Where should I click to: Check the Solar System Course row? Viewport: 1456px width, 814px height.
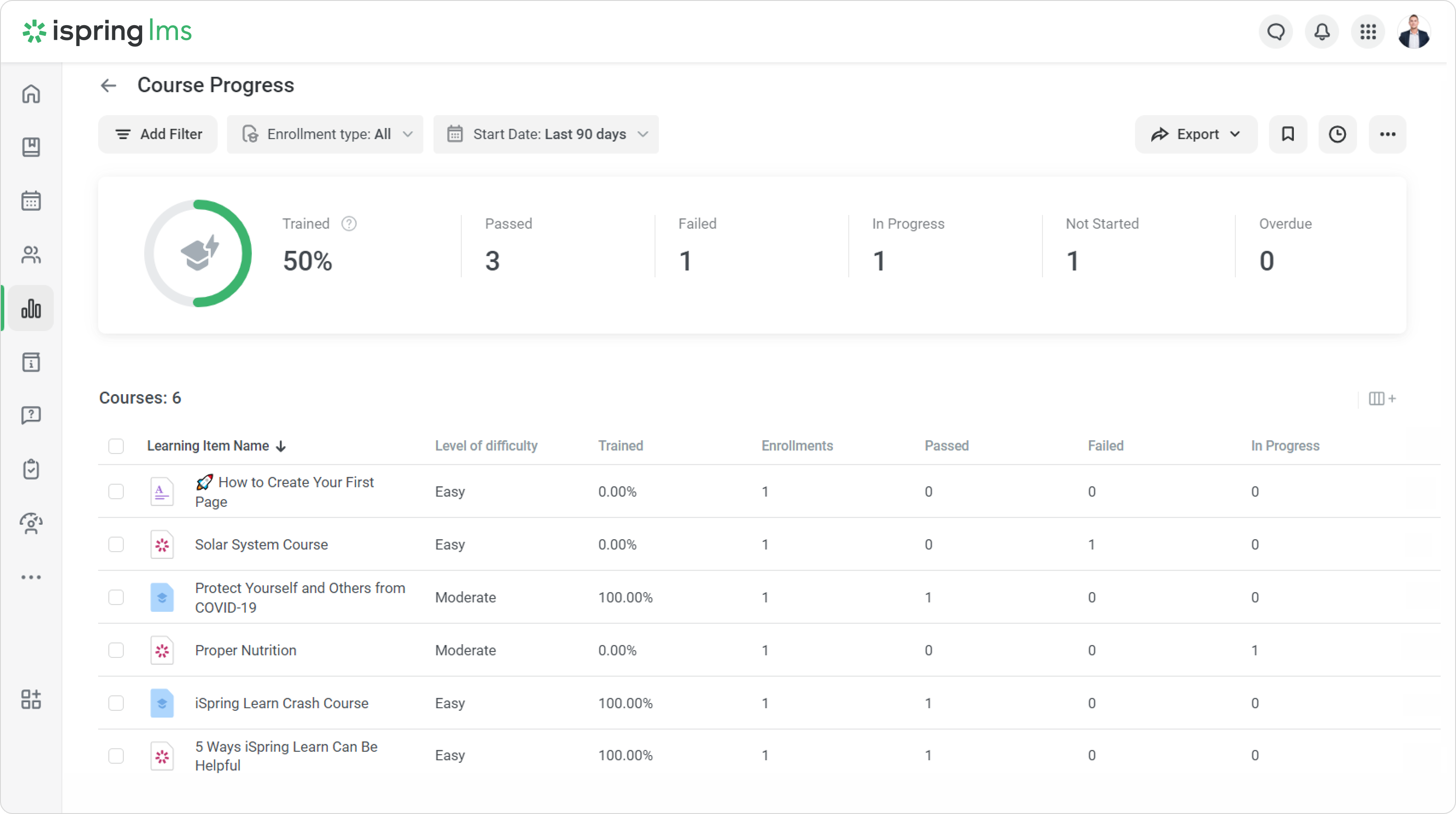tap(116, 544)
